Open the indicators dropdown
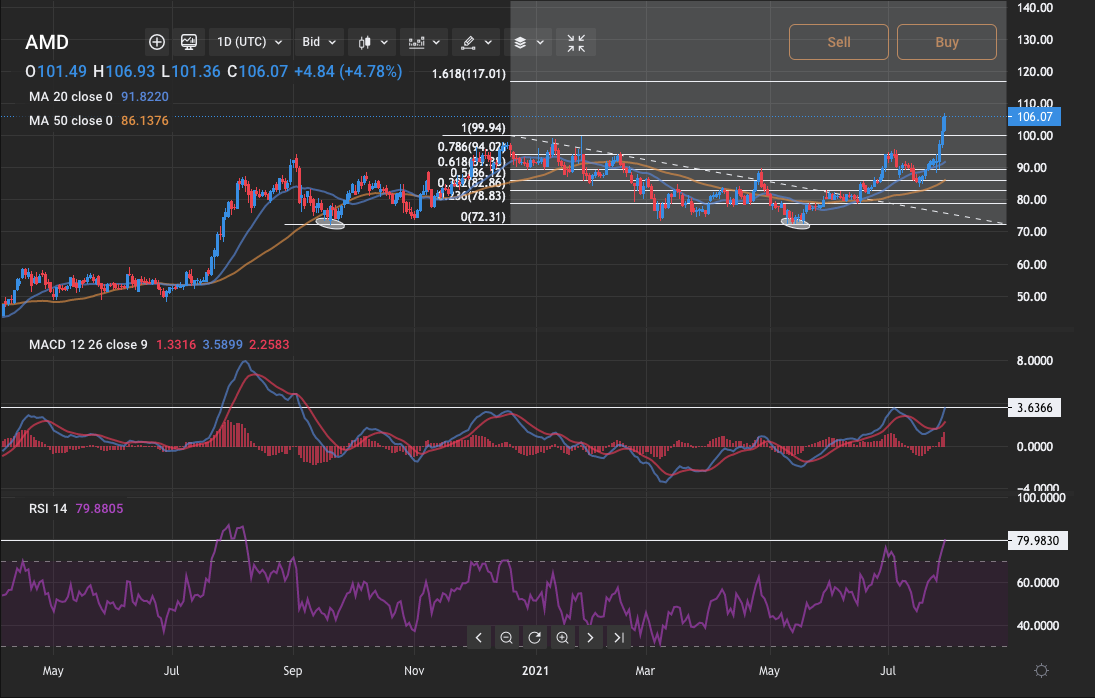The width and height of the screenshot is (1095, 698). [424, 43]
